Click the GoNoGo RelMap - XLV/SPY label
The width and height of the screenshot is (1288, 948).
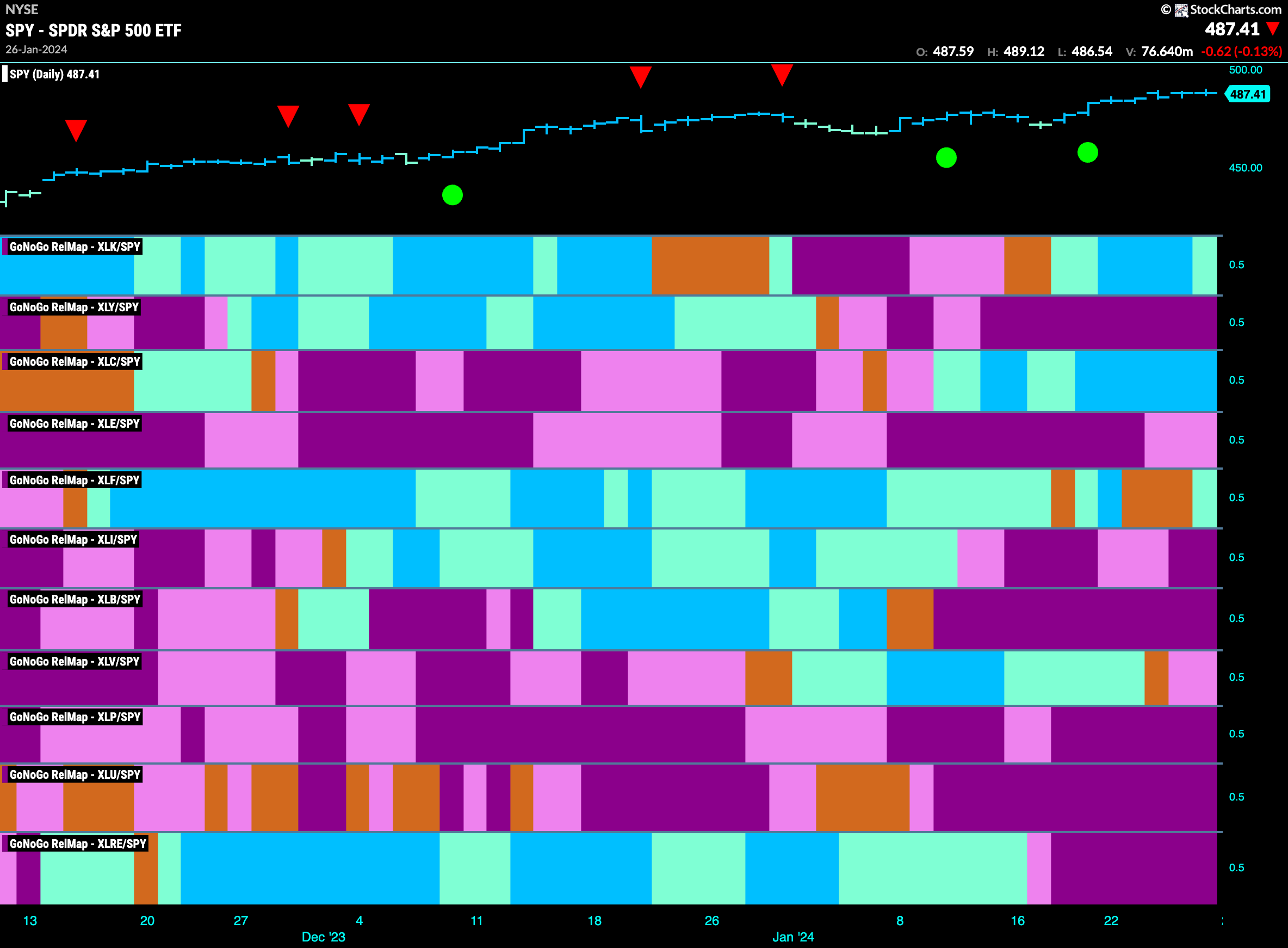coord(75,661)
